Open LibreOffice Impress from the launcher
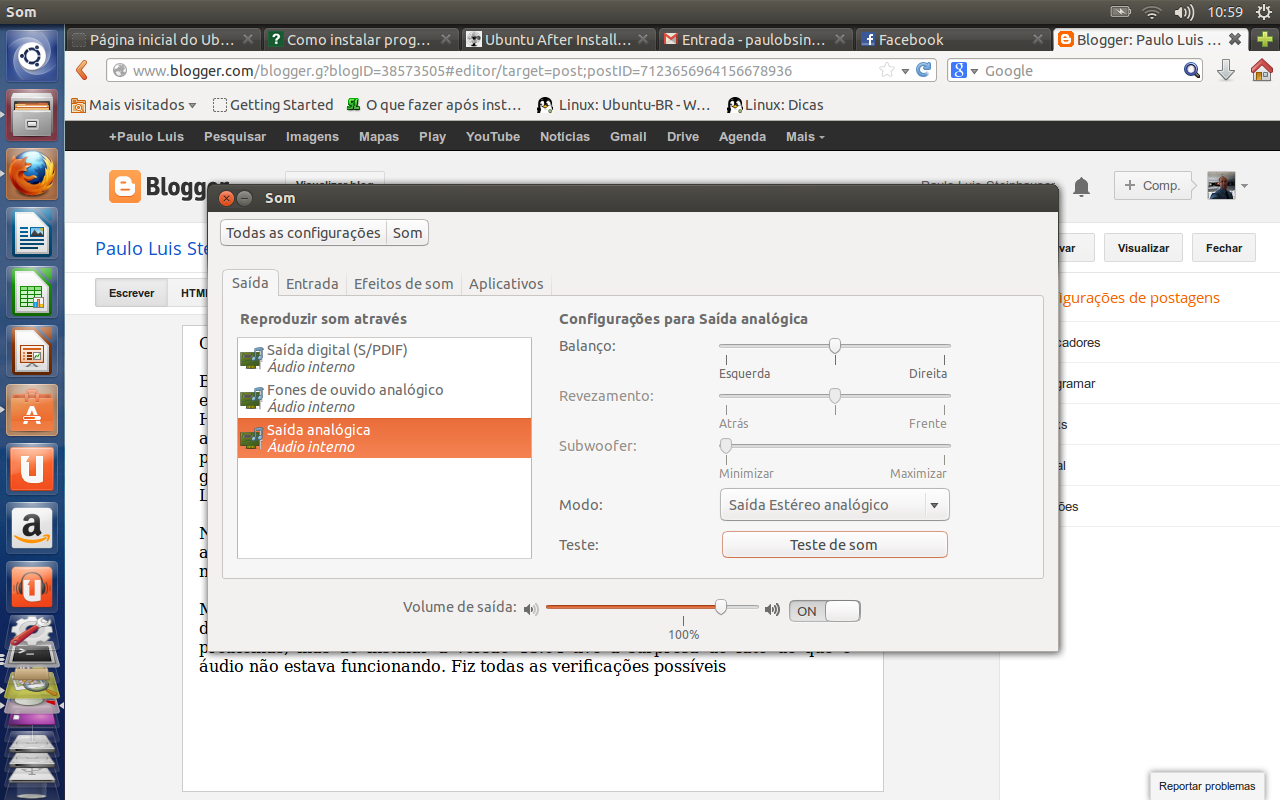Image resolution: width=1280 pixels, height=800 pixels. (32, 353)
